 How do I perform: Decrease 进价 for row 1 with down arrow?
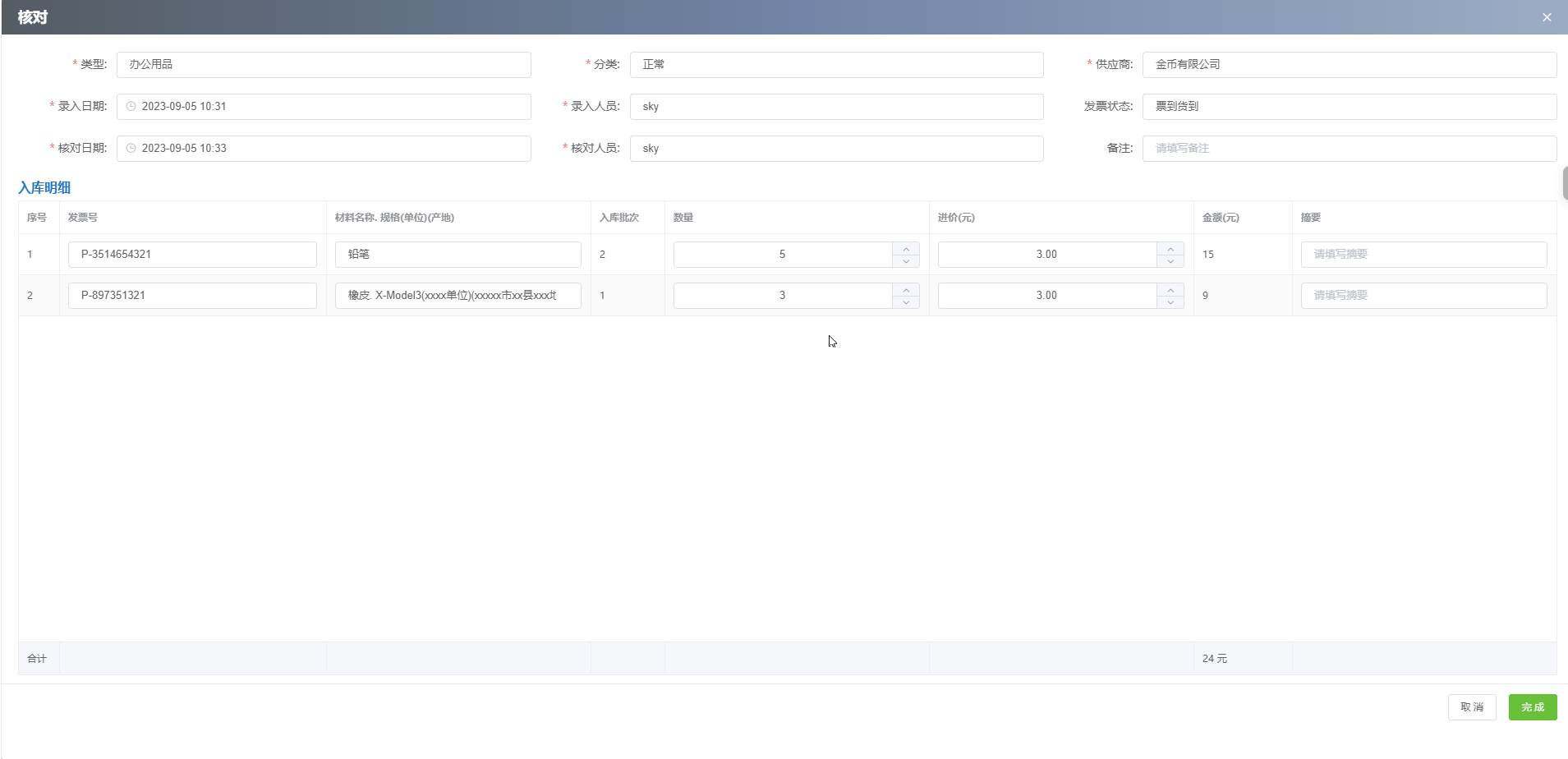coord(1170,261)
